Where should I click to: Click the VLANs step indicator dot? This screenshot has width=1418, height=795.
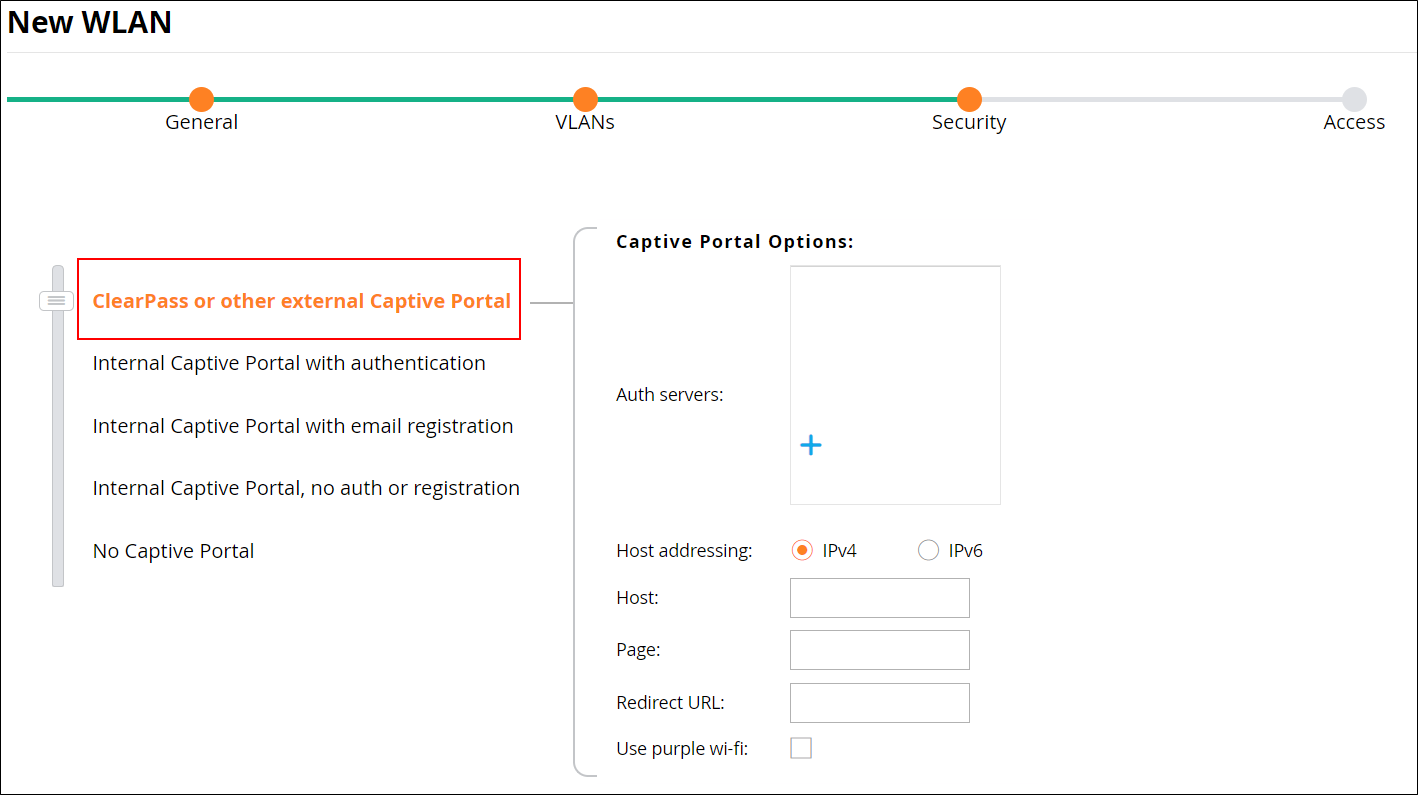[585, 100]
